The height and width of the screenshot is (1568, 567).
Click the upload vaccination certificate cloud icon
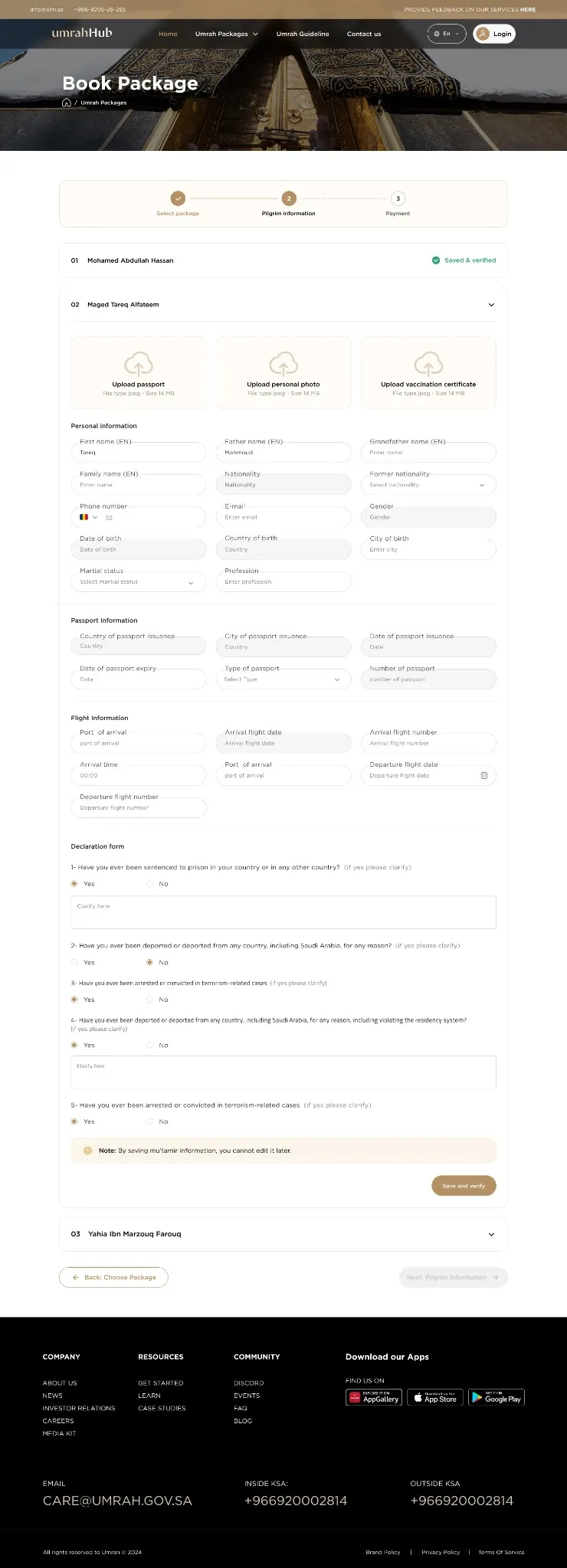click(x=428, y=363)
